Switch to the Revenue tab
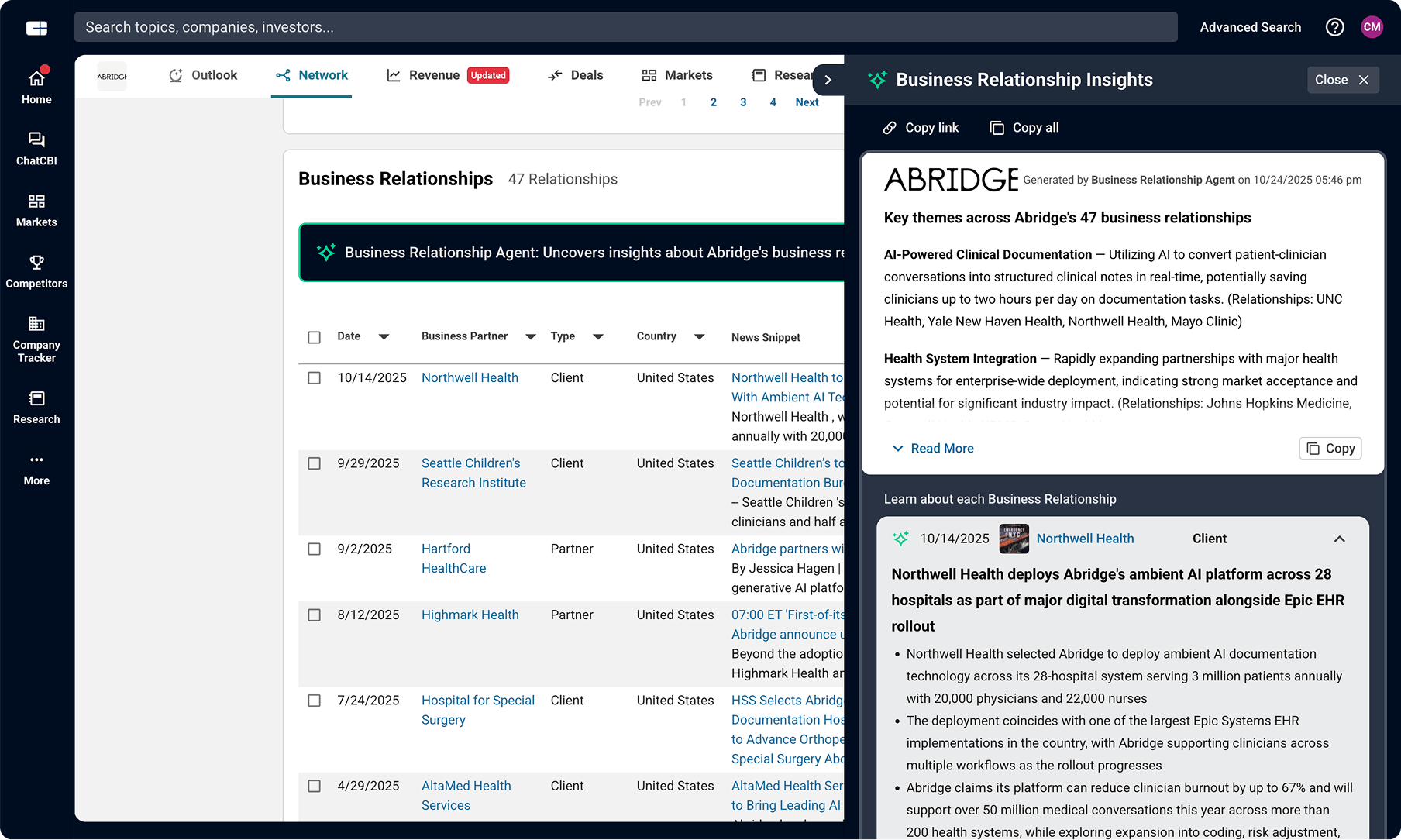1401x840 pixels. 434,75
